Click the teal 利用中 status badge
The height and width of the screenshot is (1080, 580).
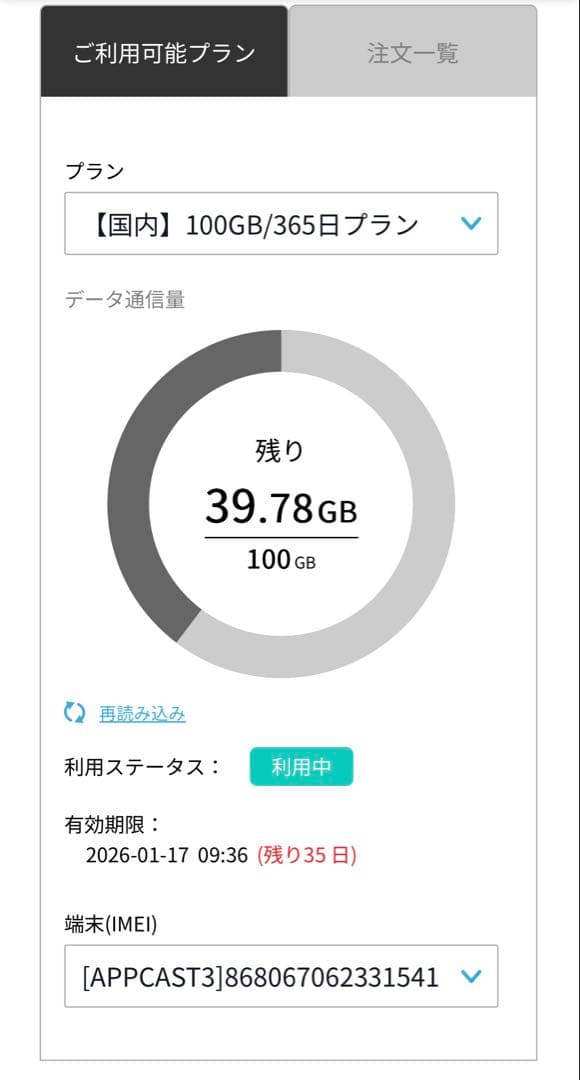point(302,766)
